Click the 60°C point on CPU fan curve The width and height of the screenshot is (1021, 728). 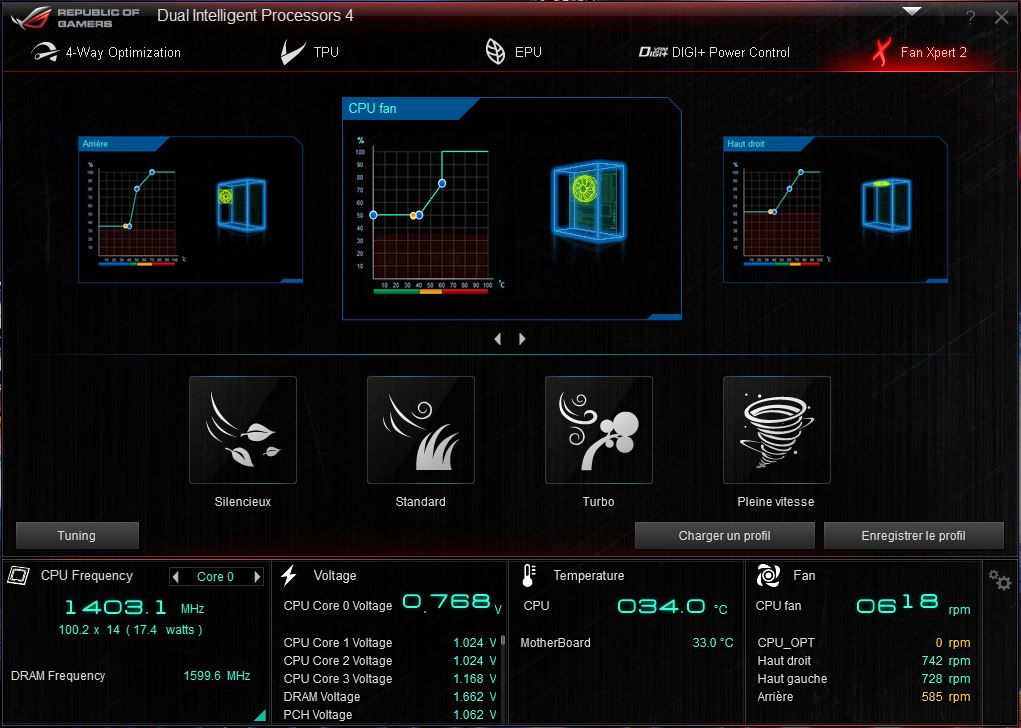[442, 183]
